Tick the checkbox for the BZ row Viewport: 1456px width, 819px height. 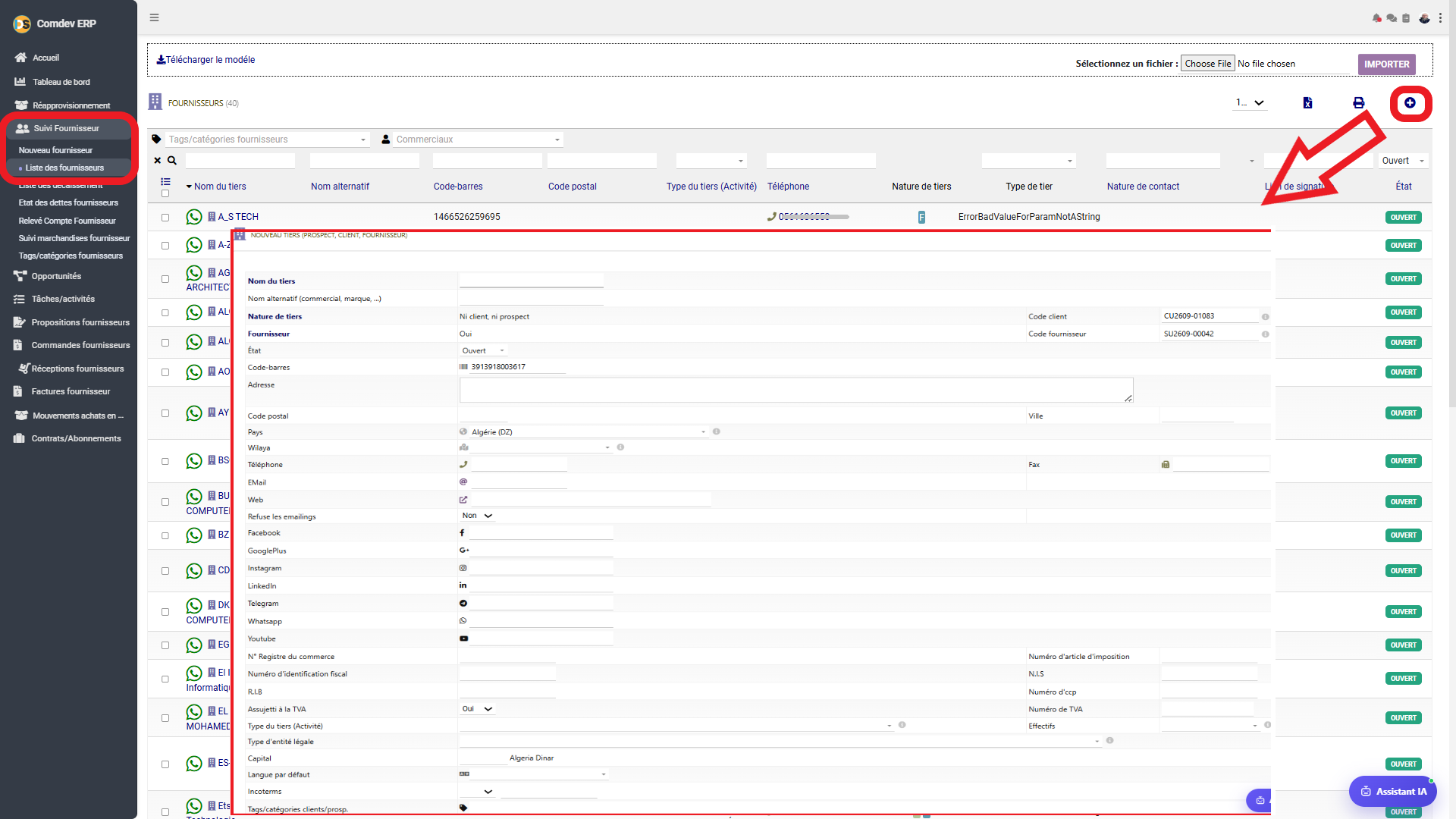click(165, 535)
